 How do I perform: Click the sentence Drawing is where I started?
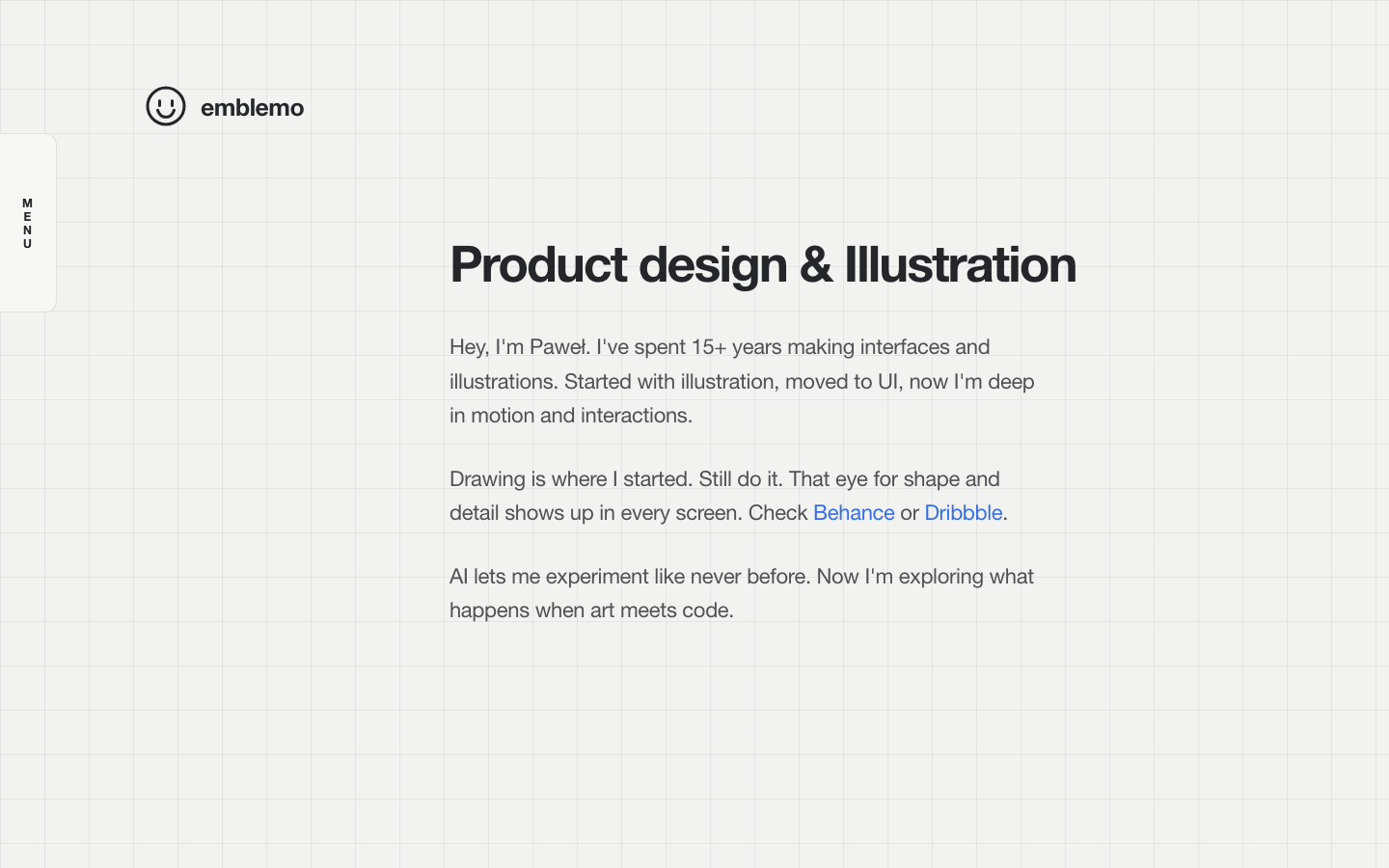pos(571,478)
